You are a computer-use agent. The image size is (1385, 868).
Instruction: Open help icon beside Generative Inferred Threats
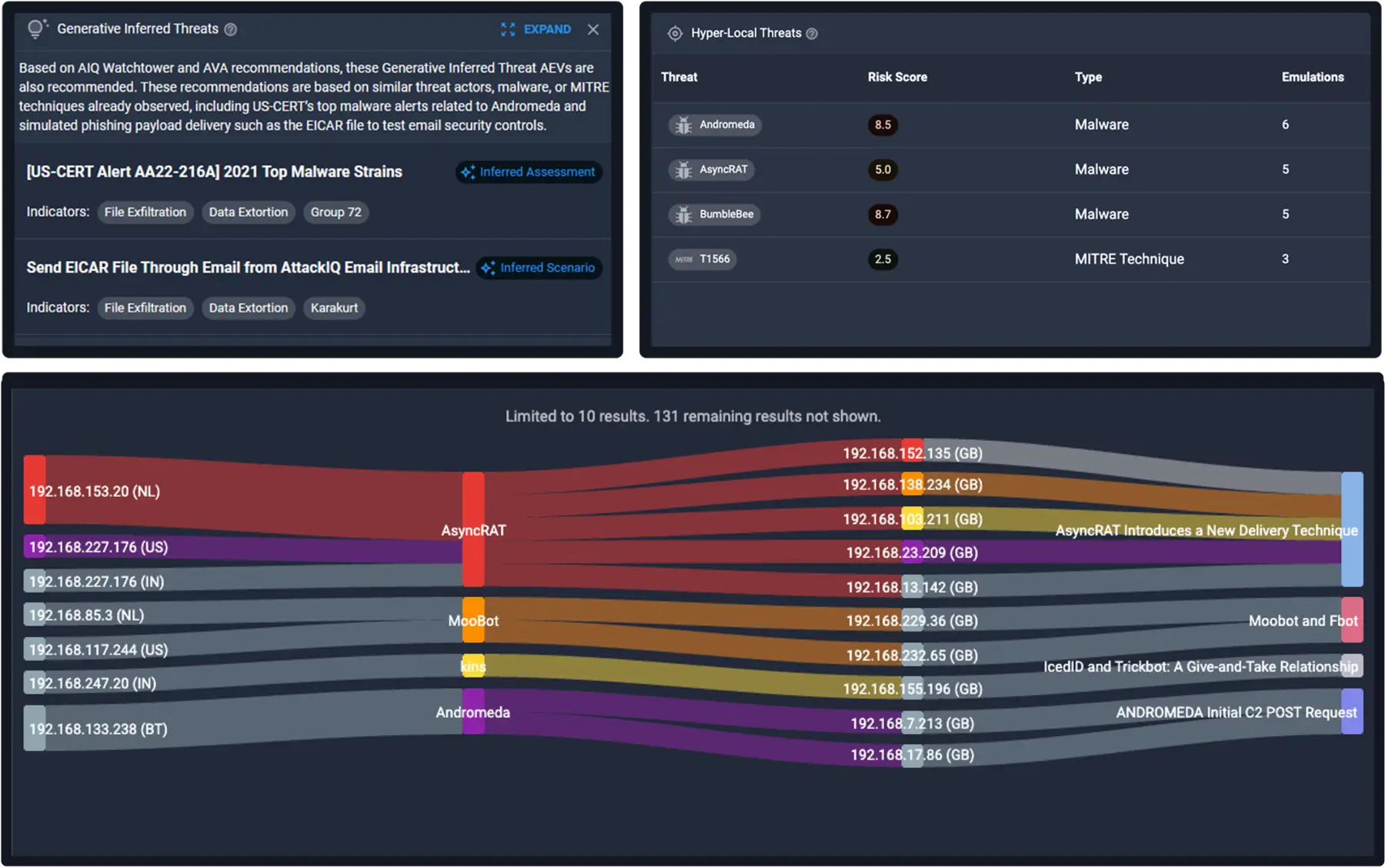tap(231, 29)
